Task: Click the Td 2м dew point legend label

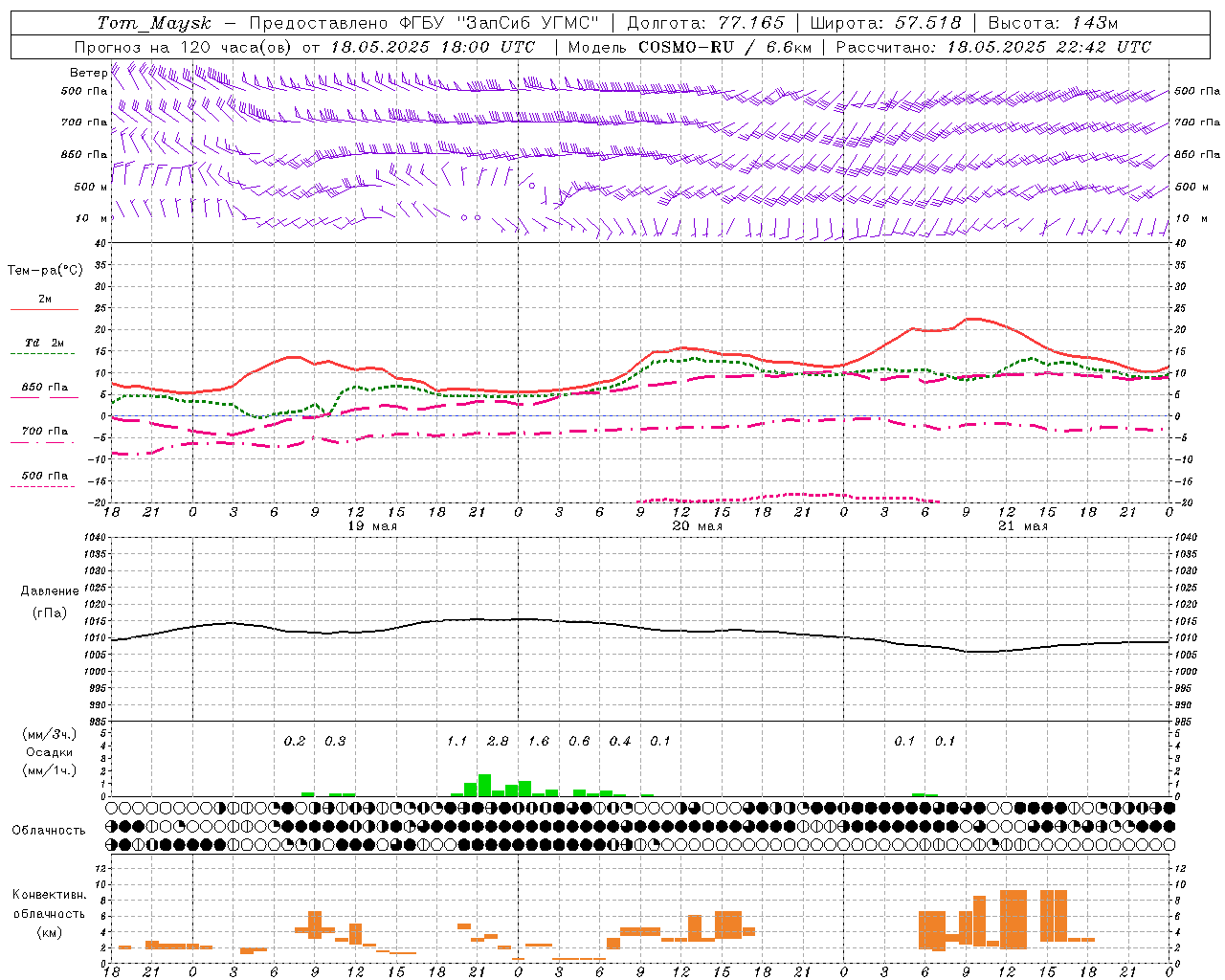Action: pyautogui.click(x=45, y=342)
